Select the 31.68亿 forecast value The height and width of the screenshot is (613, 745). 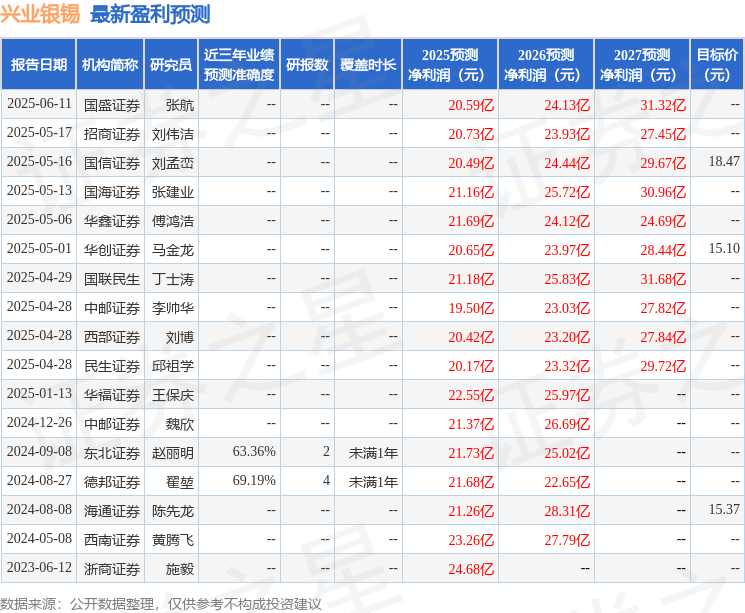(663, 279)
